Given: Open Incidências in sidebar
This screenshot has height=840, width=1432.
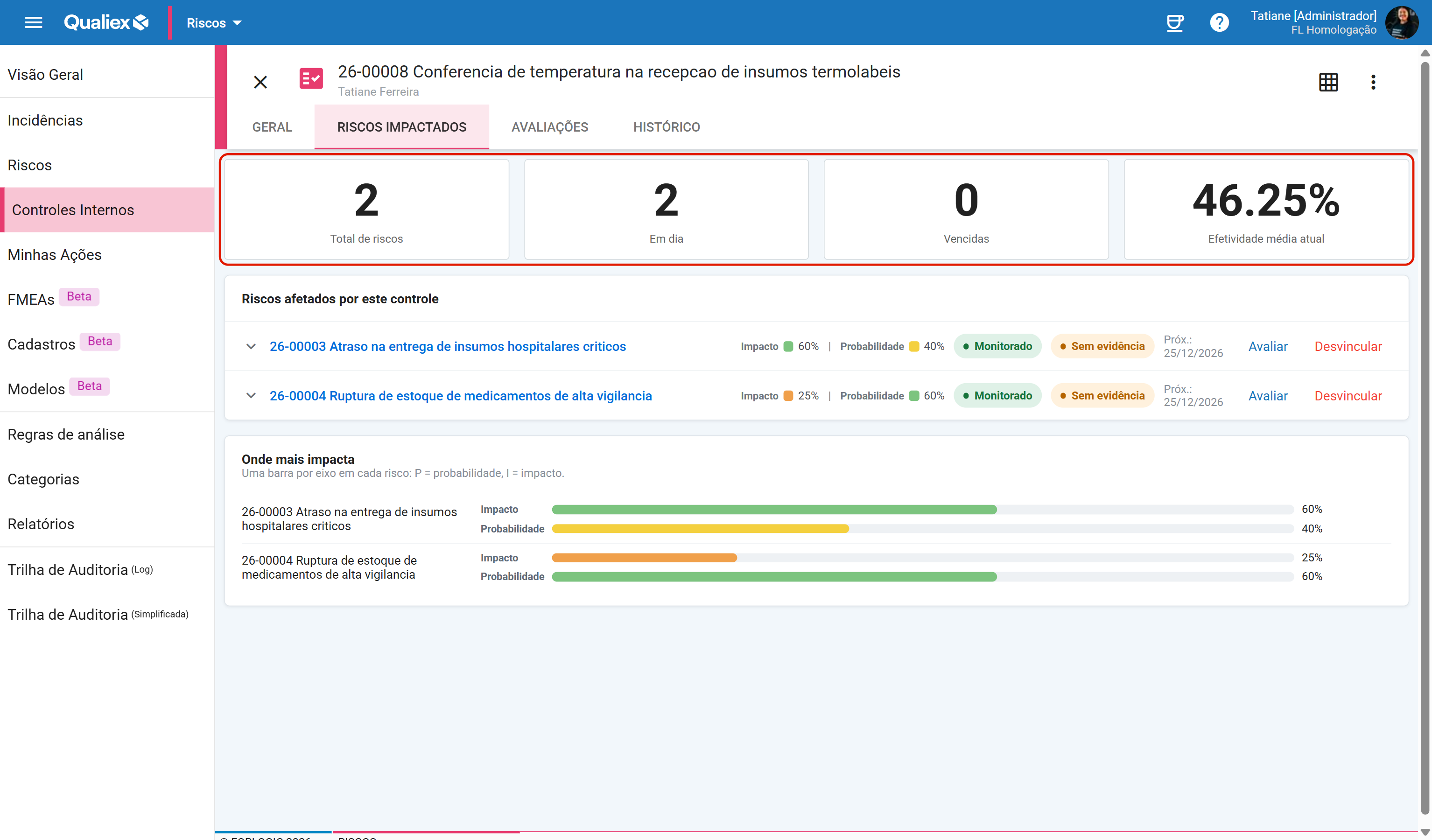Looking at the screenshot, I should (107, 120).
